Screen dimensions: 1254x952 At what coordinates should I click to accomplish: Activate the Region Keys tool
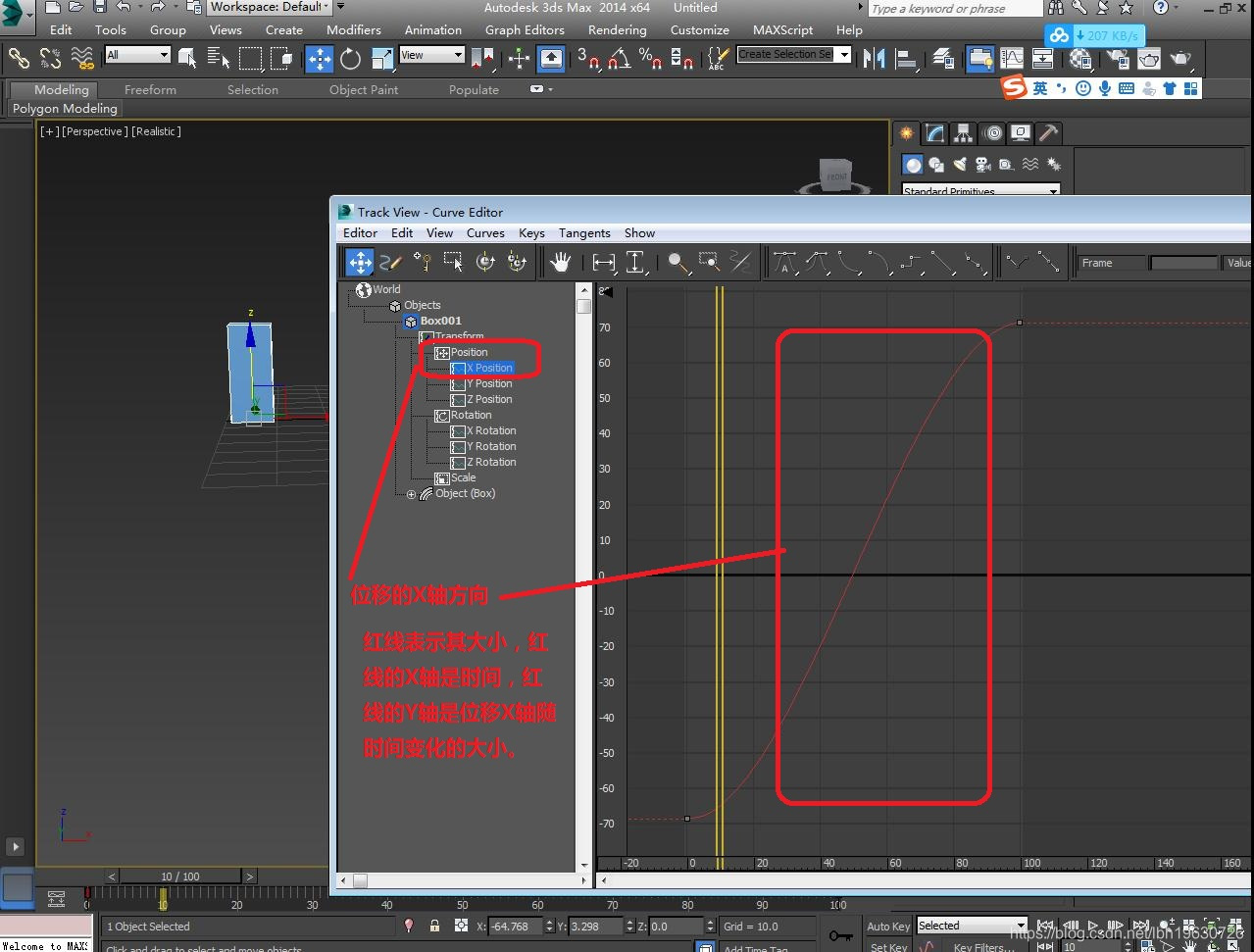(x=454, y=262)
